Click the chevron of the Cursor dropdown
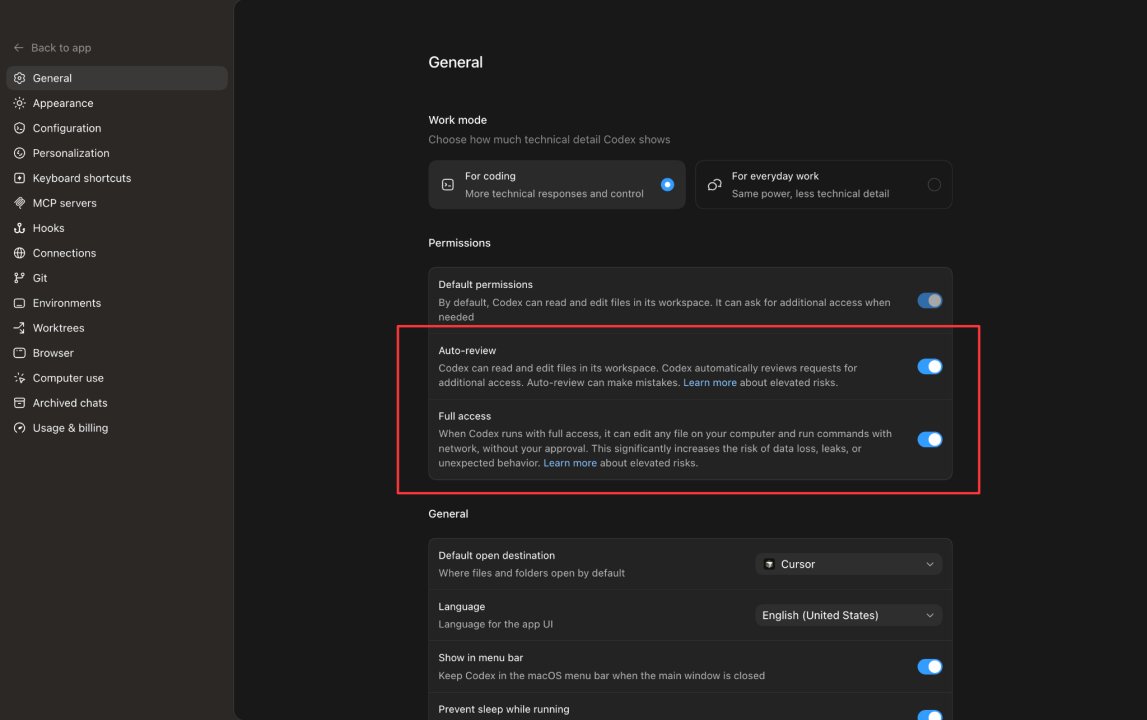Viewport: 1147px width, 720px height. coord(930,564)
